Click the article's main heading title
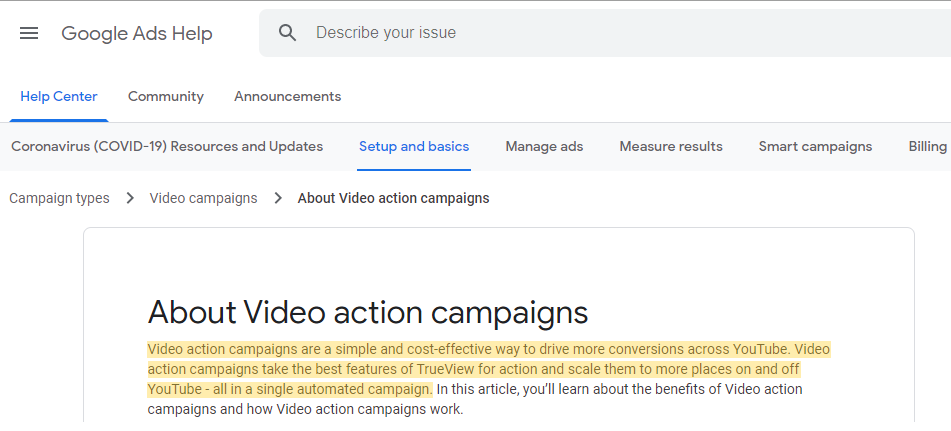951x431 pixels. pyautogui.click(x=367, y=312)
